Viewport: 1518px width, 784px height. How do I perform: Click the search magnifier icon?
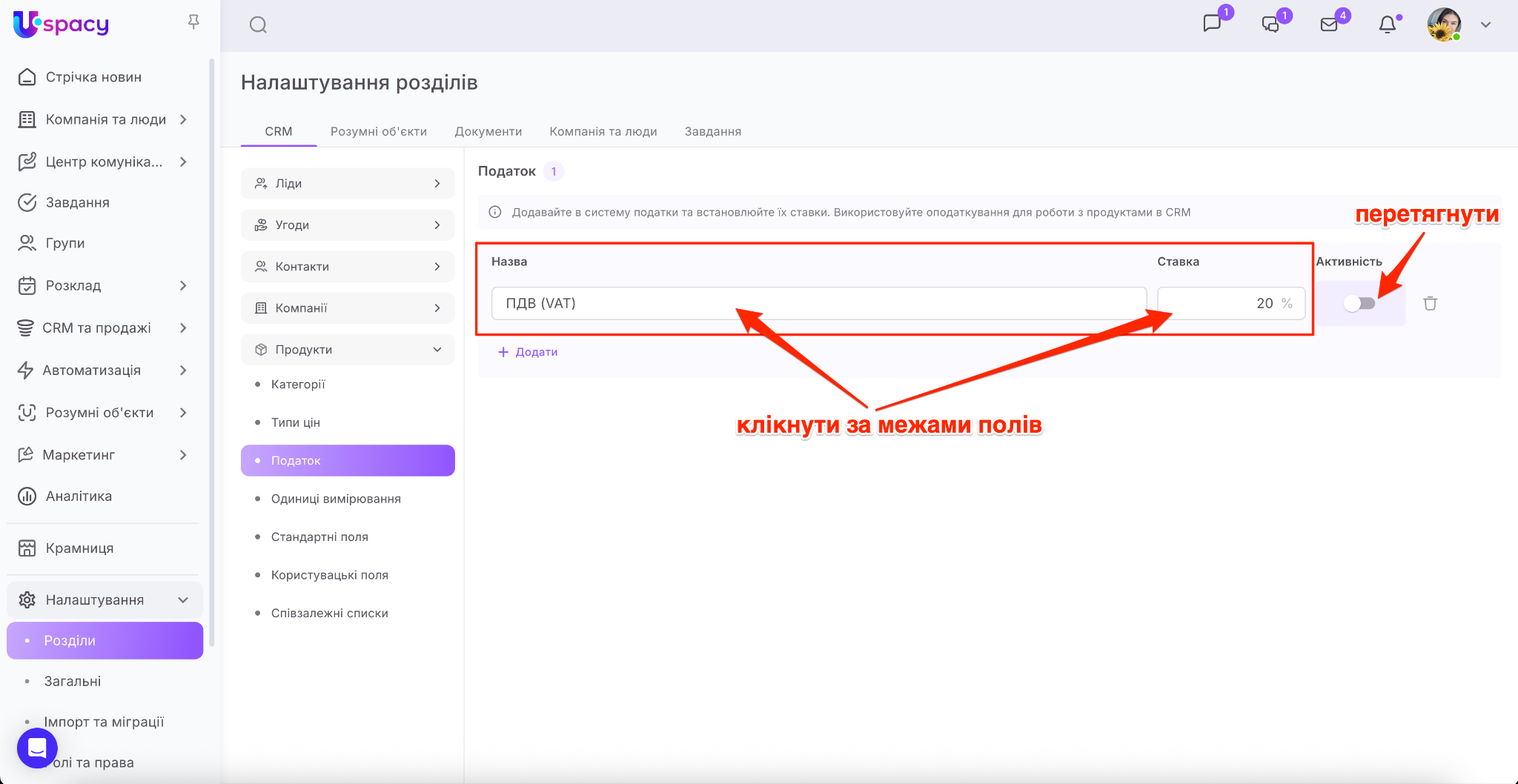[x=258, y=25]
